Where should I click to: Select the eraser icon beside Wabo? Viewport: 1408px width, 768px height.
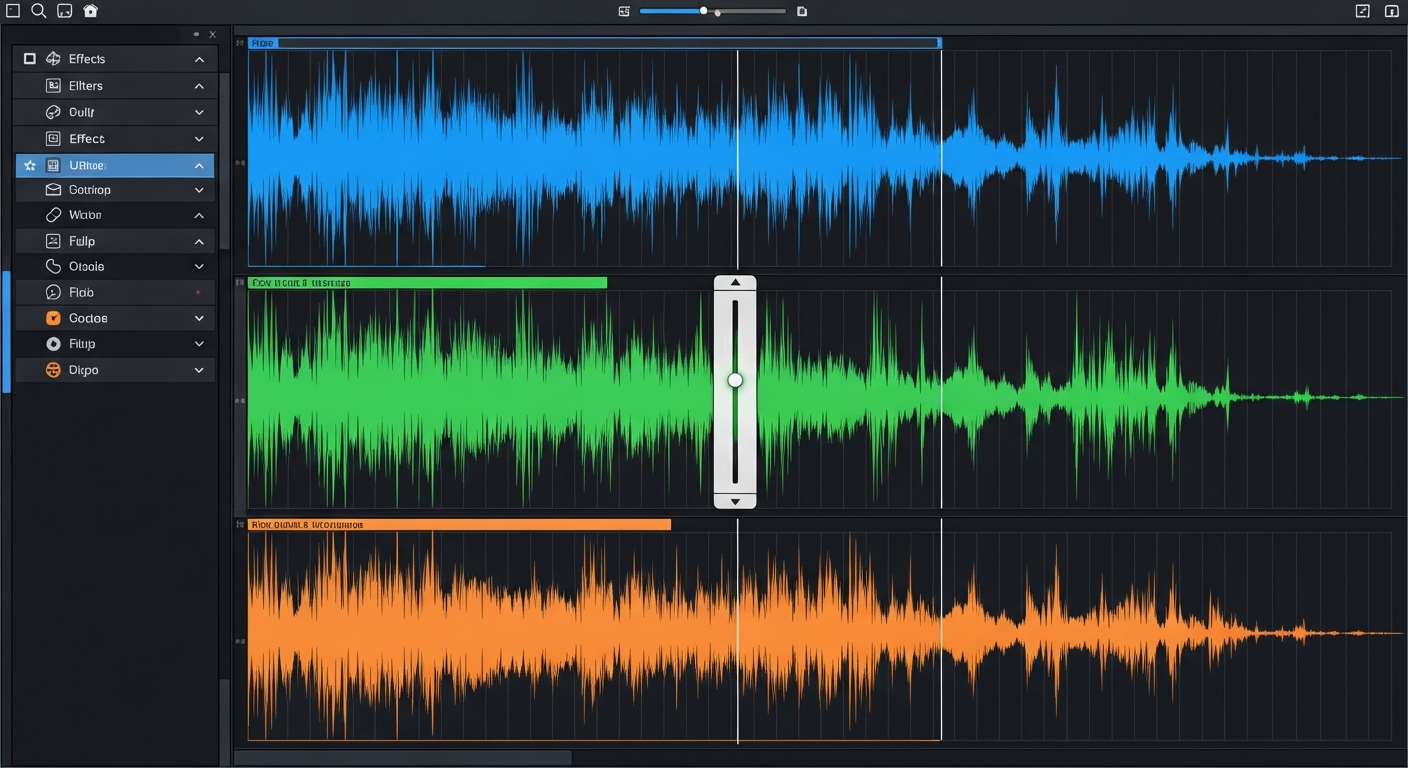[55, 214]
